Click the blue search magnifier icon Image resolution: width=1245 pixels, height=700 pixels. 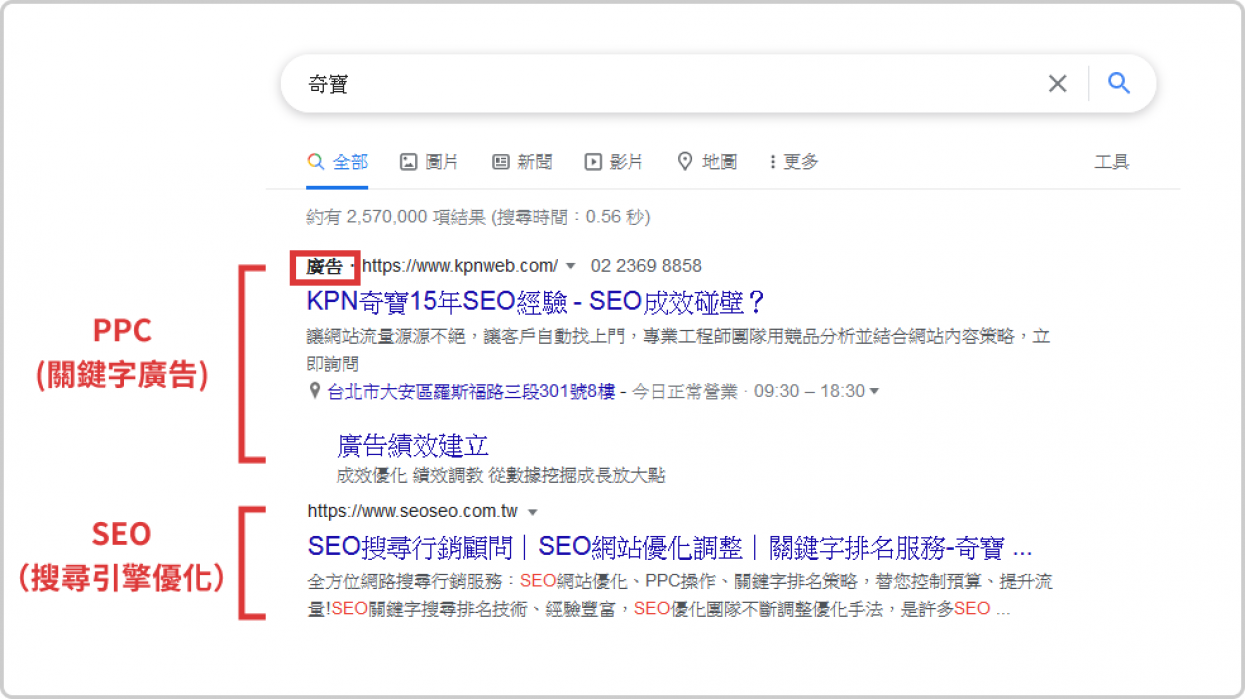pyautogui.click(x=1119, y=83)
